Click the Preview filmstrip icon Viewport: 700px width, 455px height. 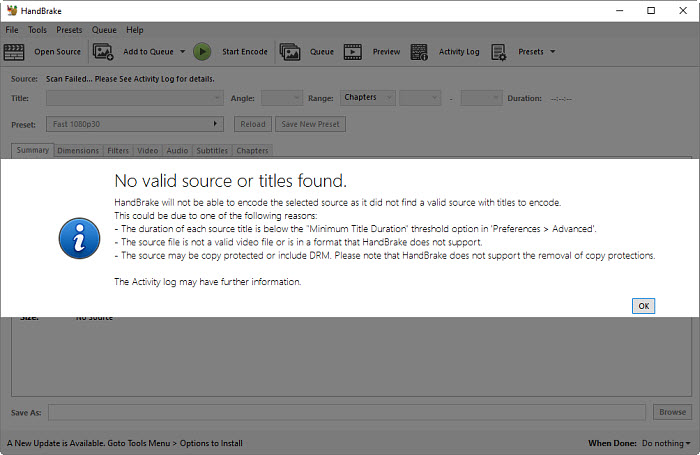(x=353, y=52)
